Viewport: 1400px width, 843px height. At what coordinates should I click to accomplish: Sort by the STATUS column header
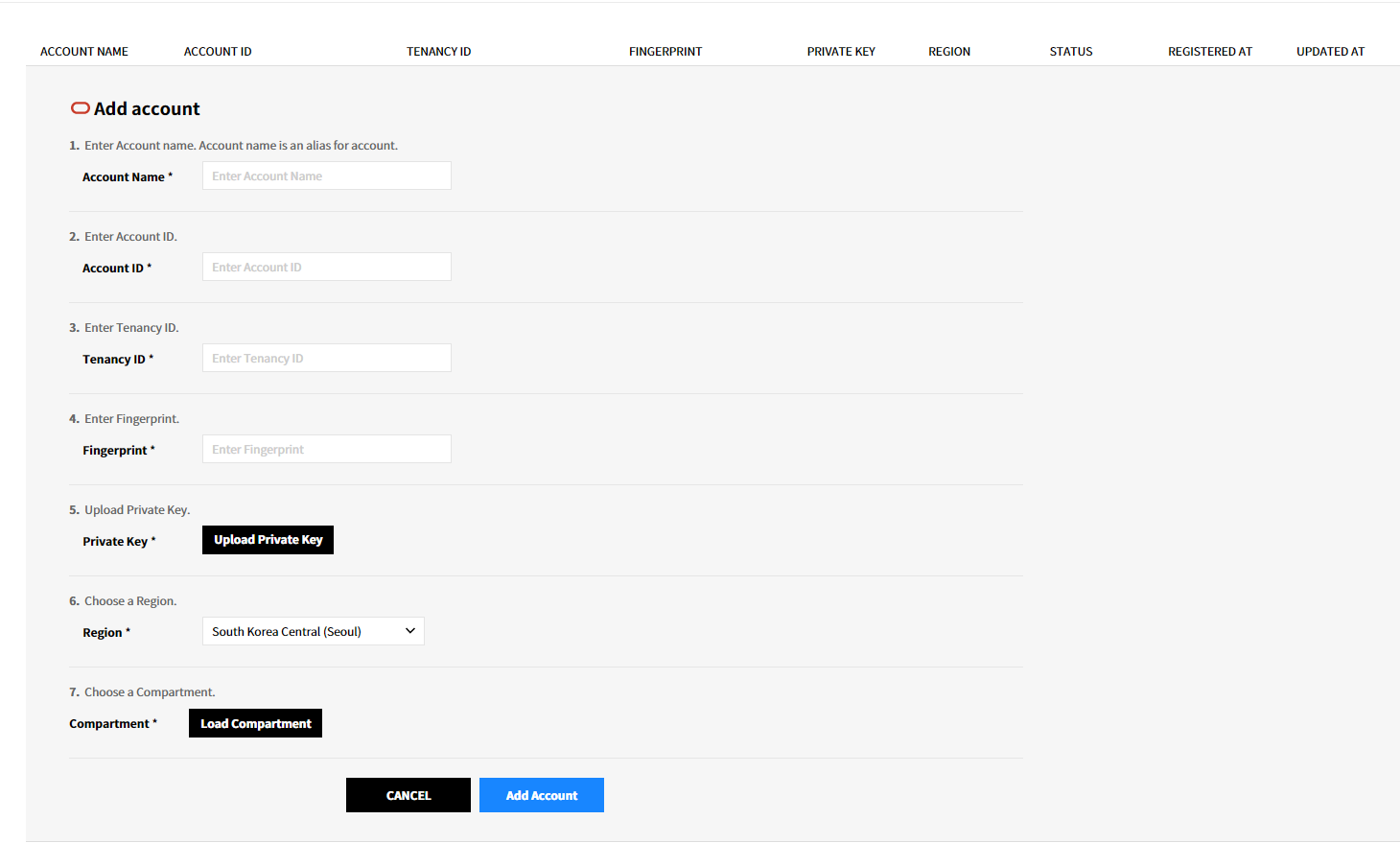(1071, 52)
